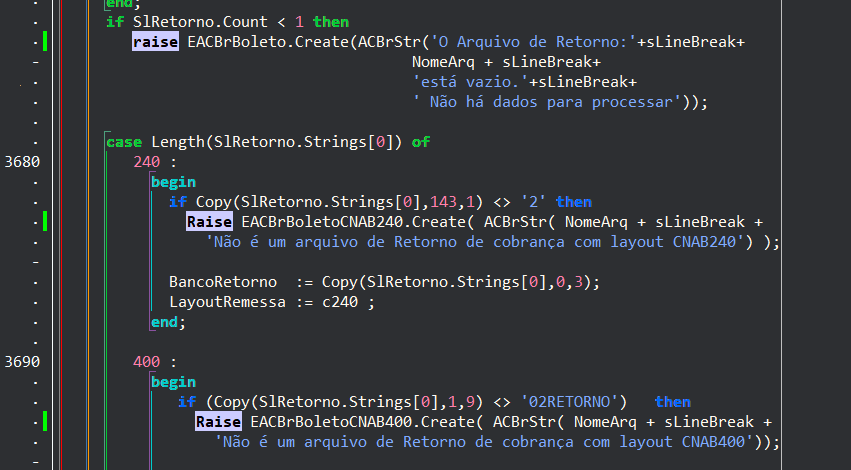The image size is (851, 470).
Task: Click the 'case' keyword
Action: pos(124,142)
